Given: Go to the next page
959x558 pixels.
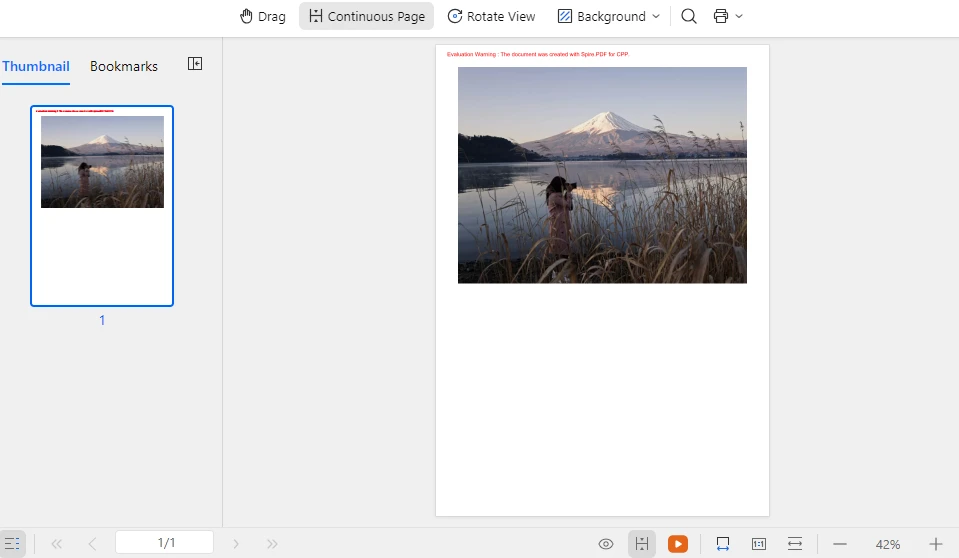Looking at the screenshot, I should tap(236, 544).
